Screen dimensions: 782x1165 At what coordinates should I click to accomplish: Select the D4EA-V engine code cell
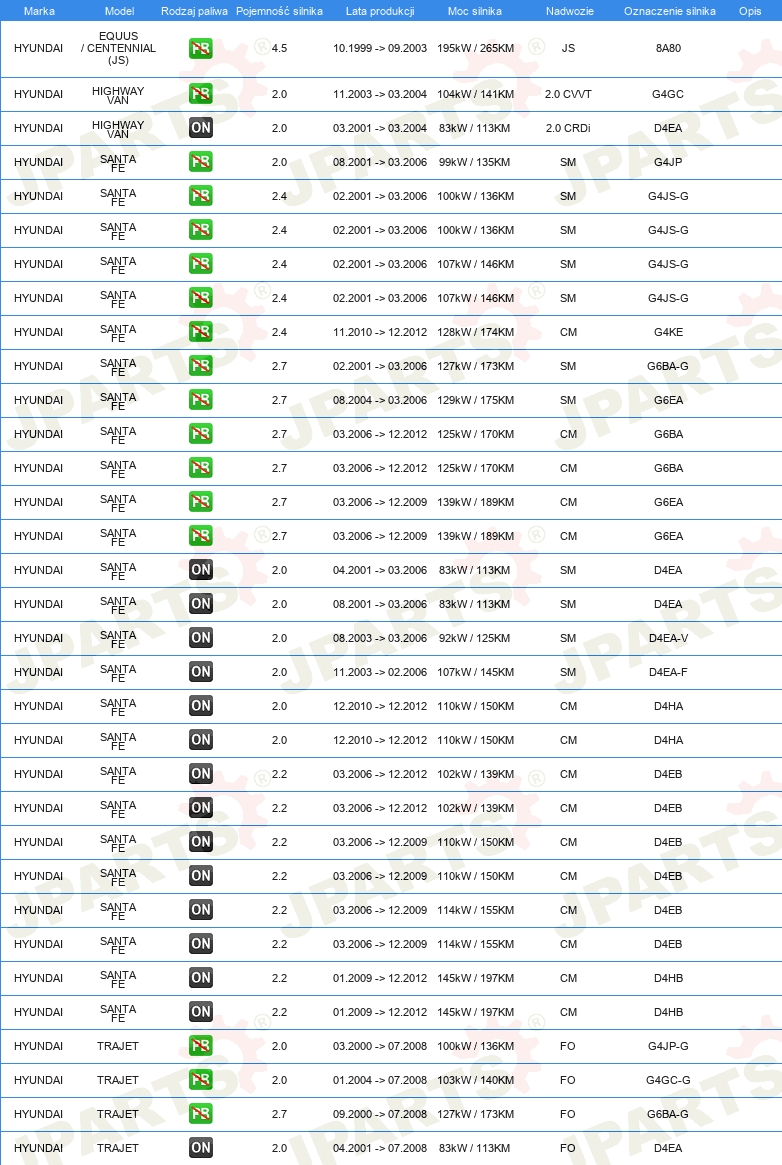coord(668,638)
